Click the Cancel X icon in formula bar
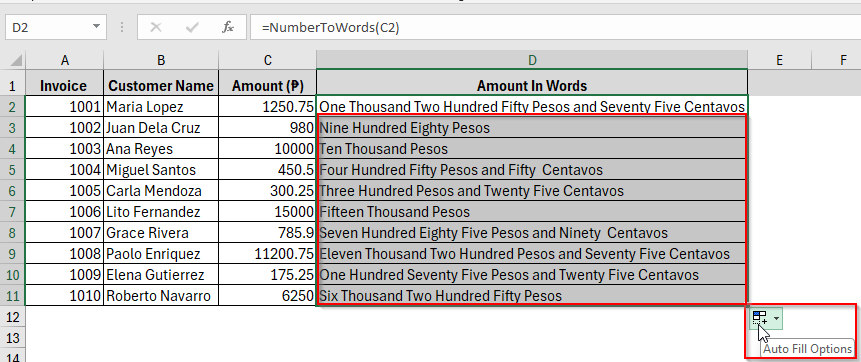 pyautogui.click(x=156, y=27)
